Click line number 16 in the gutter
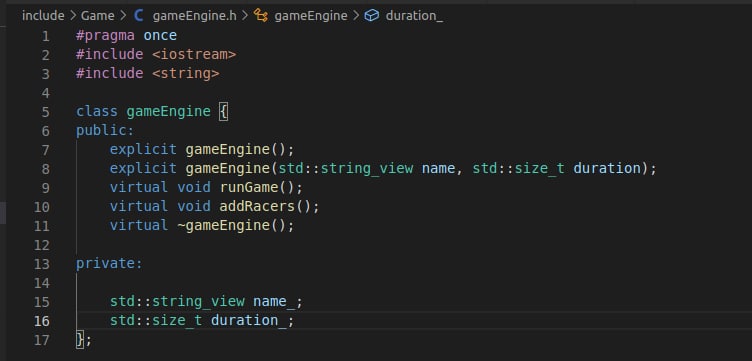752x361 pixels. point(42,321)
